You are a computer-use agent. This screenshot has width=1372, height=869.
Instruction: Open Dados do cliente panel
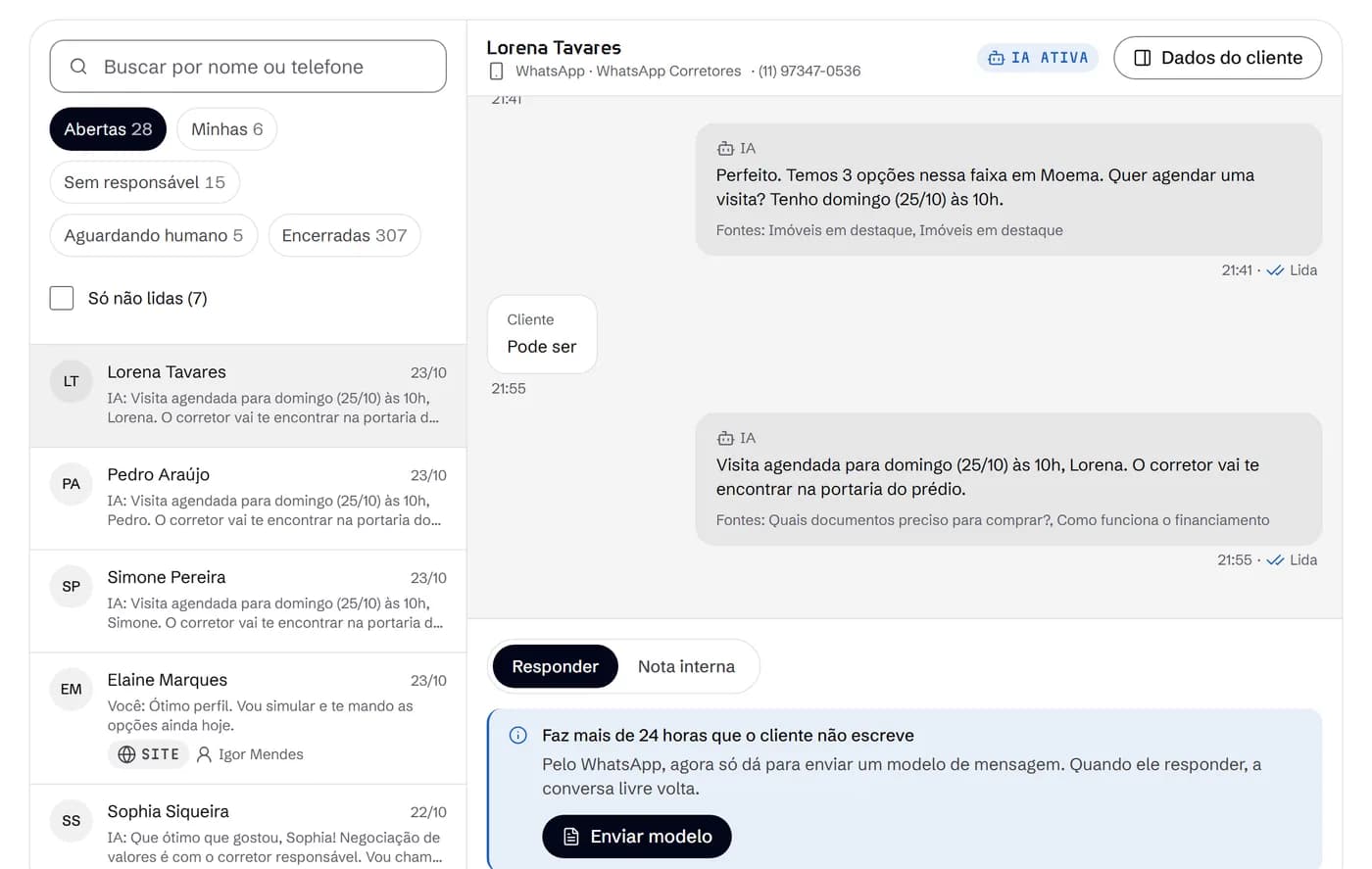point(1218,58)
